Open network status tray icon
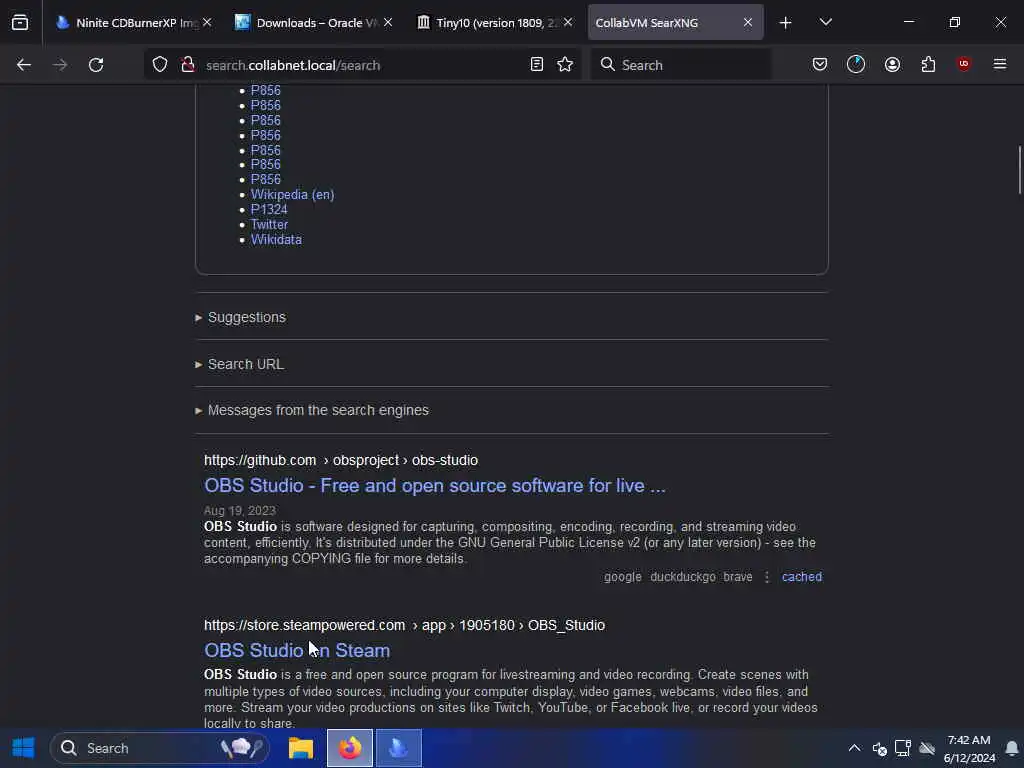The width and height of the screenshot is (1024, 768). pos(903,748)
